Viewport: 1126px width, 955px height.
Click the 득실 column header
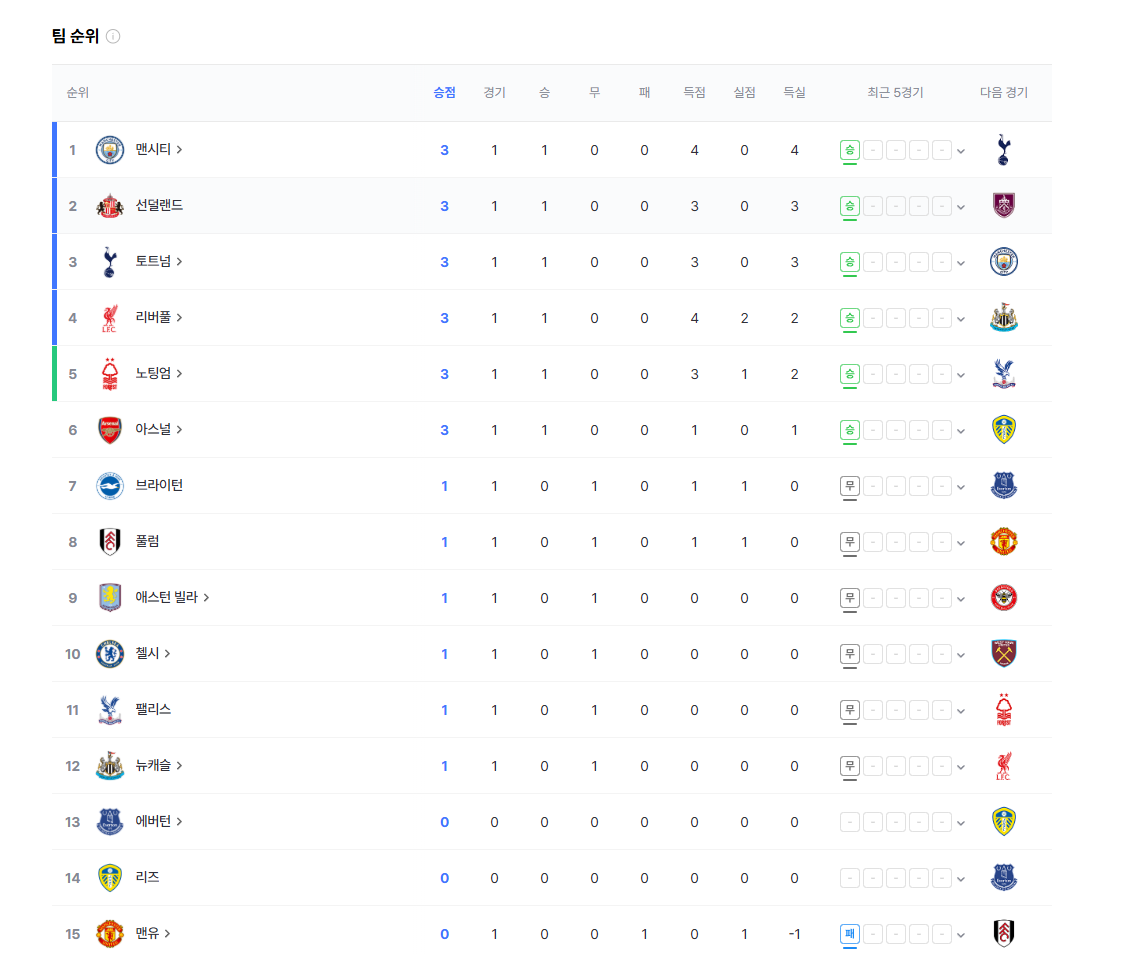[x=794, y=93]
